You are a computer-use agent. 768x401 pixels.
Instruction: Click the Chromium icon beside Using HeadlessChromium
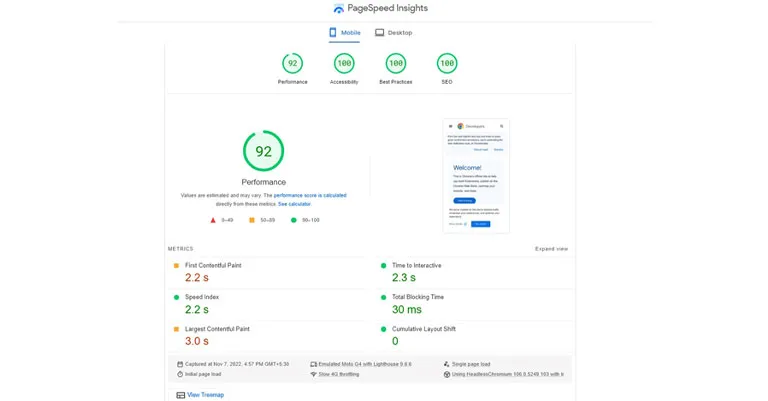(447, 374)
